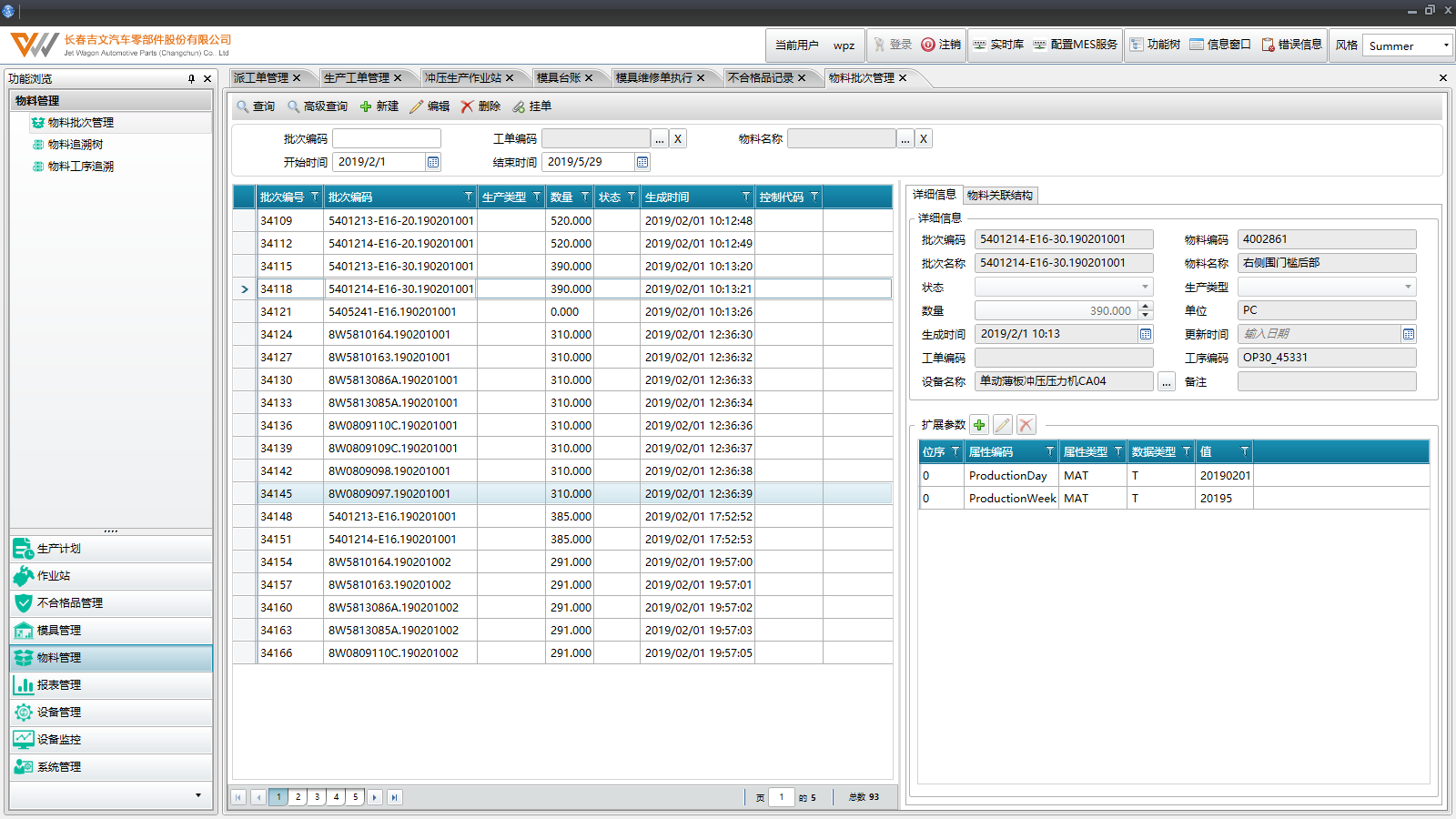This screenshot has width=1456, height=819.
Task: Go to next page in pager
Action: (375, 797)
